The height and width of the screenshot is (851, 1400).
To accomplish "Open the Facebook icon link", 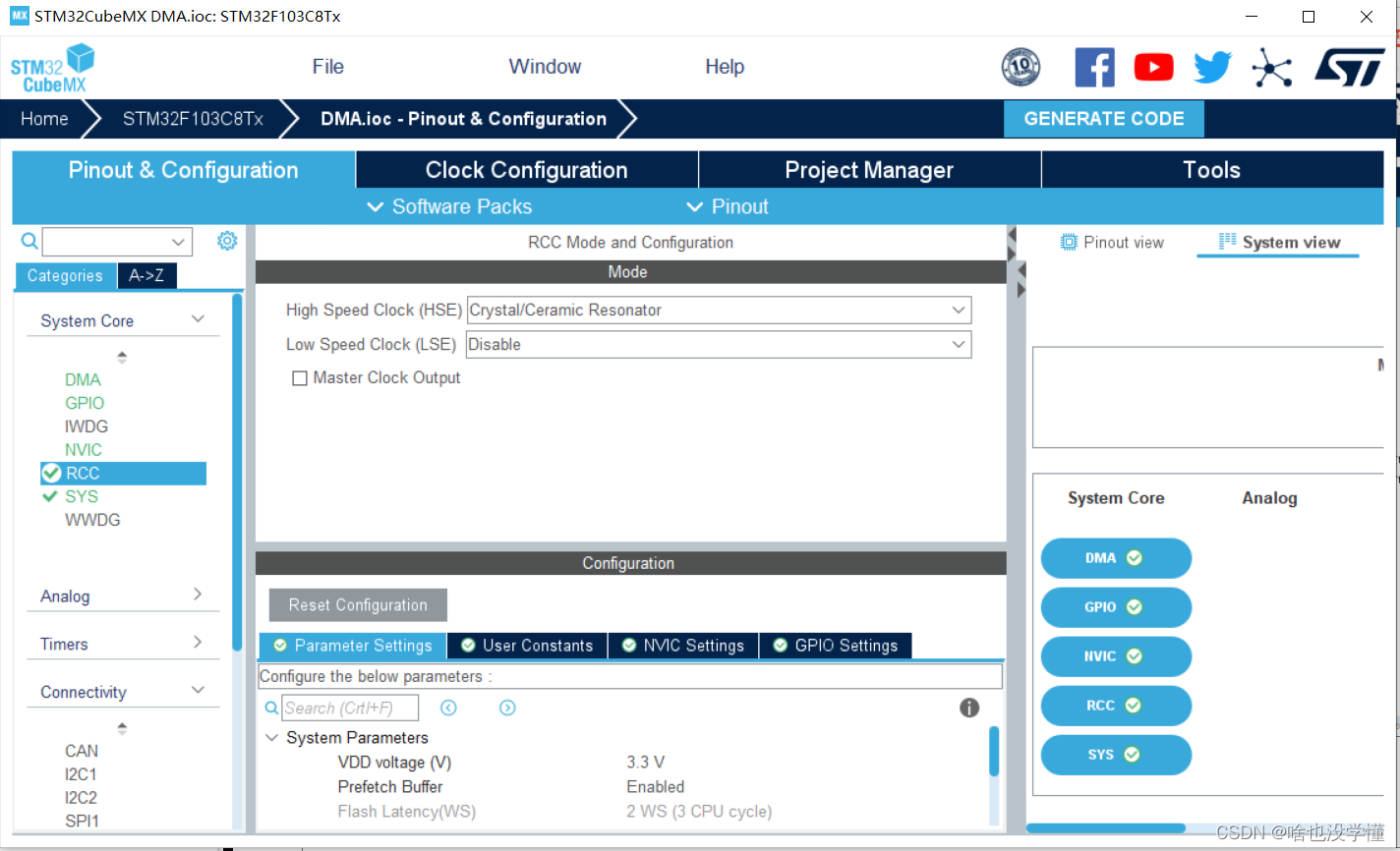I will (x=1094, y=68).
